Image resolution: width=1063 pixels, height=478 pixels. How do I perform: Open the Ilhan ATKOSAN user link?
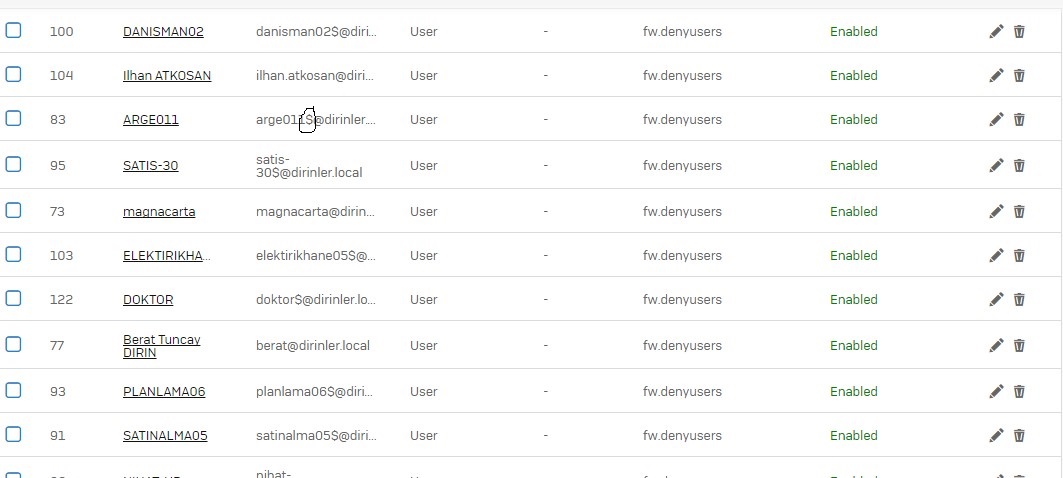coord(167,76)
